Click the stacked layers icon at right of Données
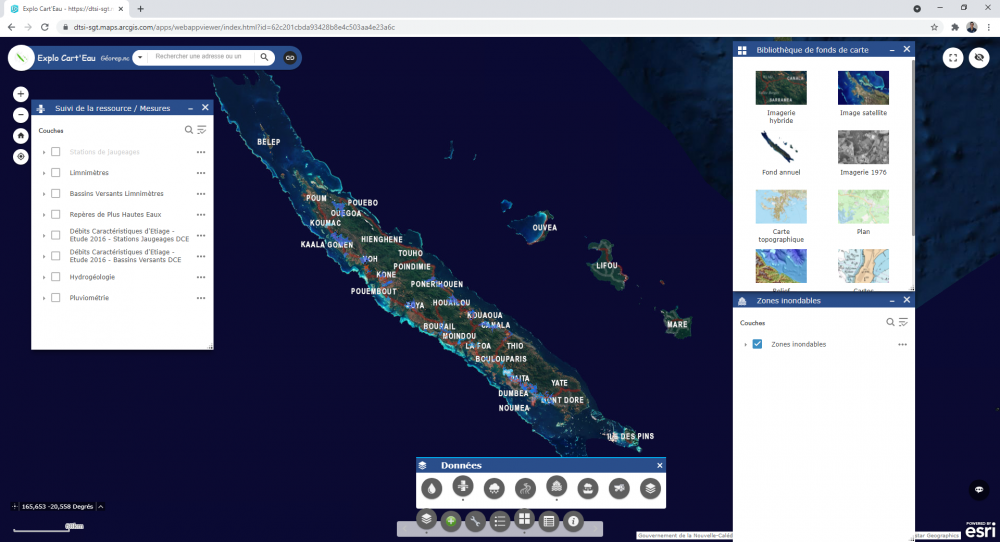 tap(651, 488)
